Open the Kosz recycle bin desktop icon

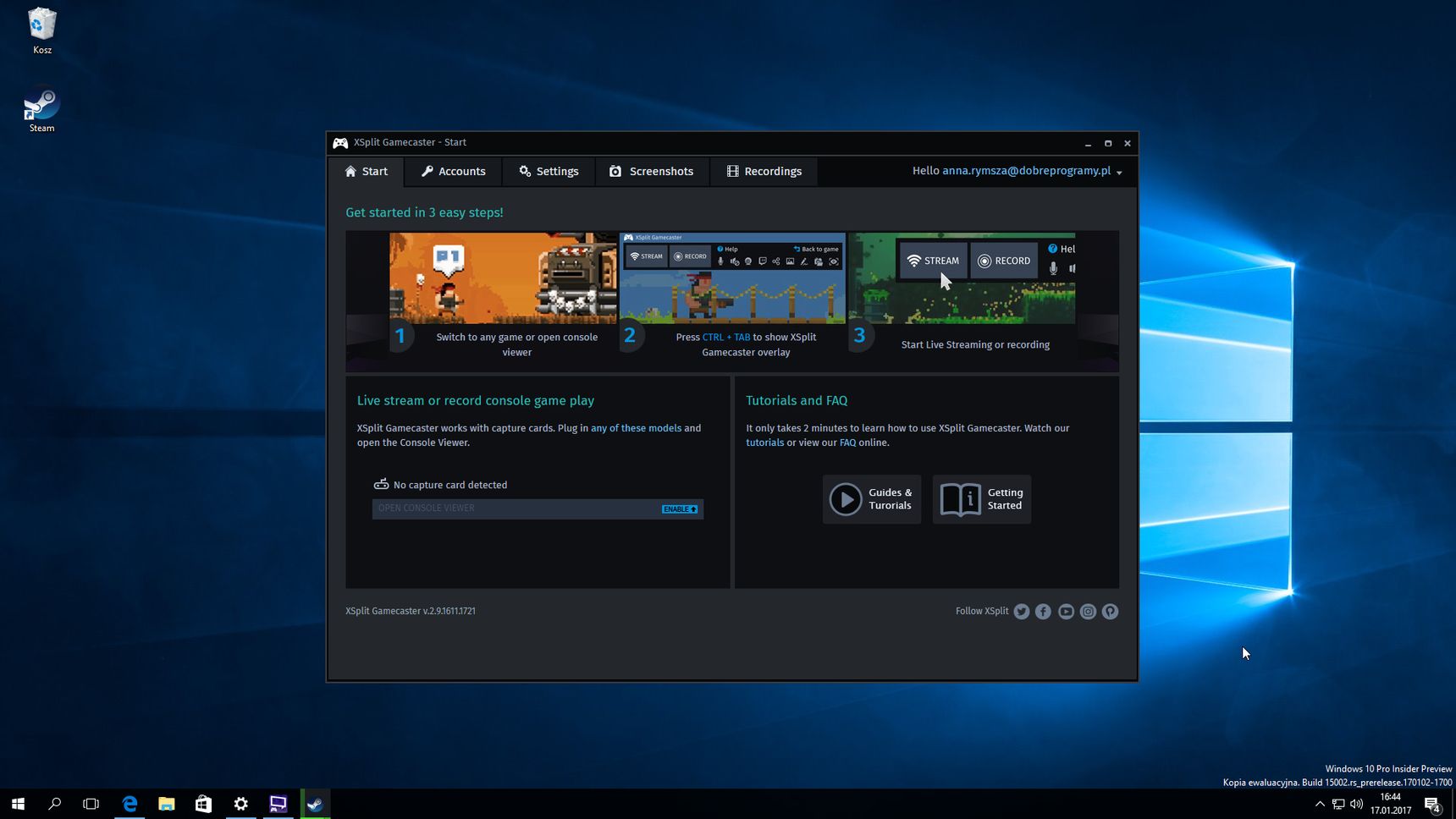click(41, 30)
